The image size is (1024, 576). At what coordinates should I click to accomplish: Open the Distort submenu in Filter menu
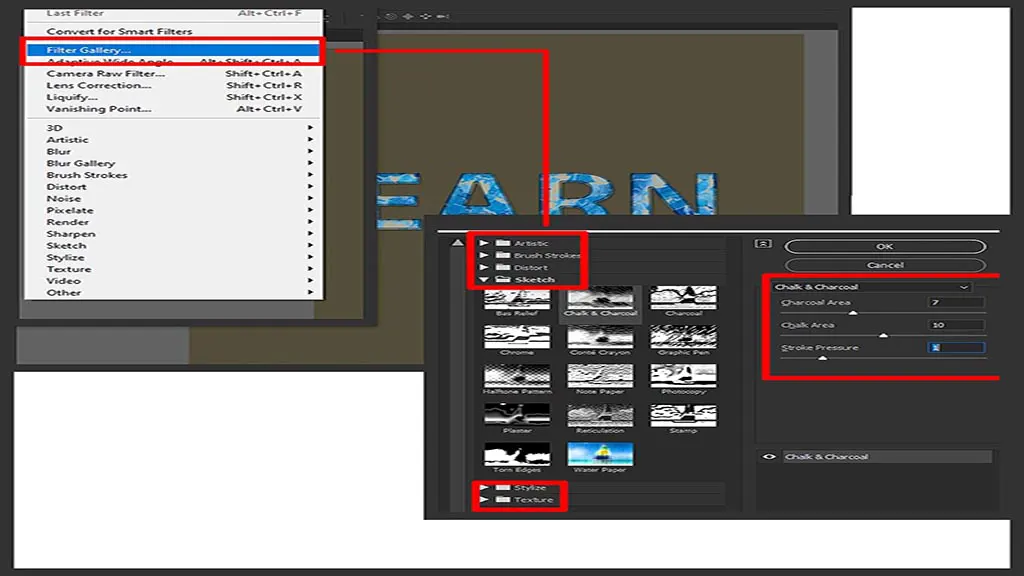(x=174, y=187)
